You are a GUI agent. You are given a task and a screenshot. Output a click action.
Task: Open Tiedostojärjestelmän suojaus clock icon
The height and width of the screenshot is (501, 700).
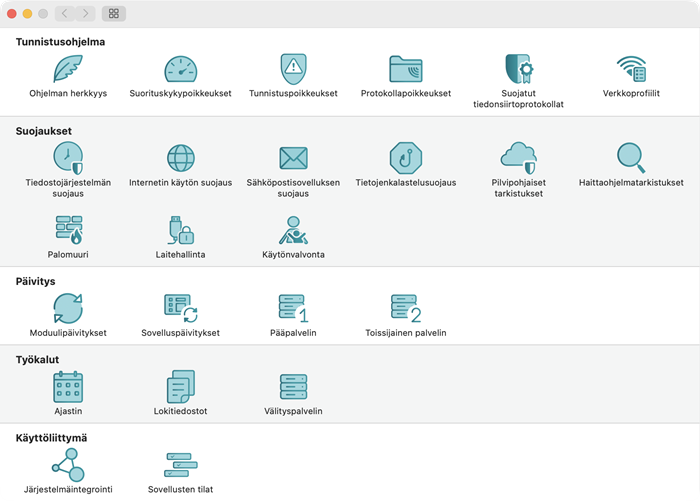pyautogui.click(x=68, y=158)
